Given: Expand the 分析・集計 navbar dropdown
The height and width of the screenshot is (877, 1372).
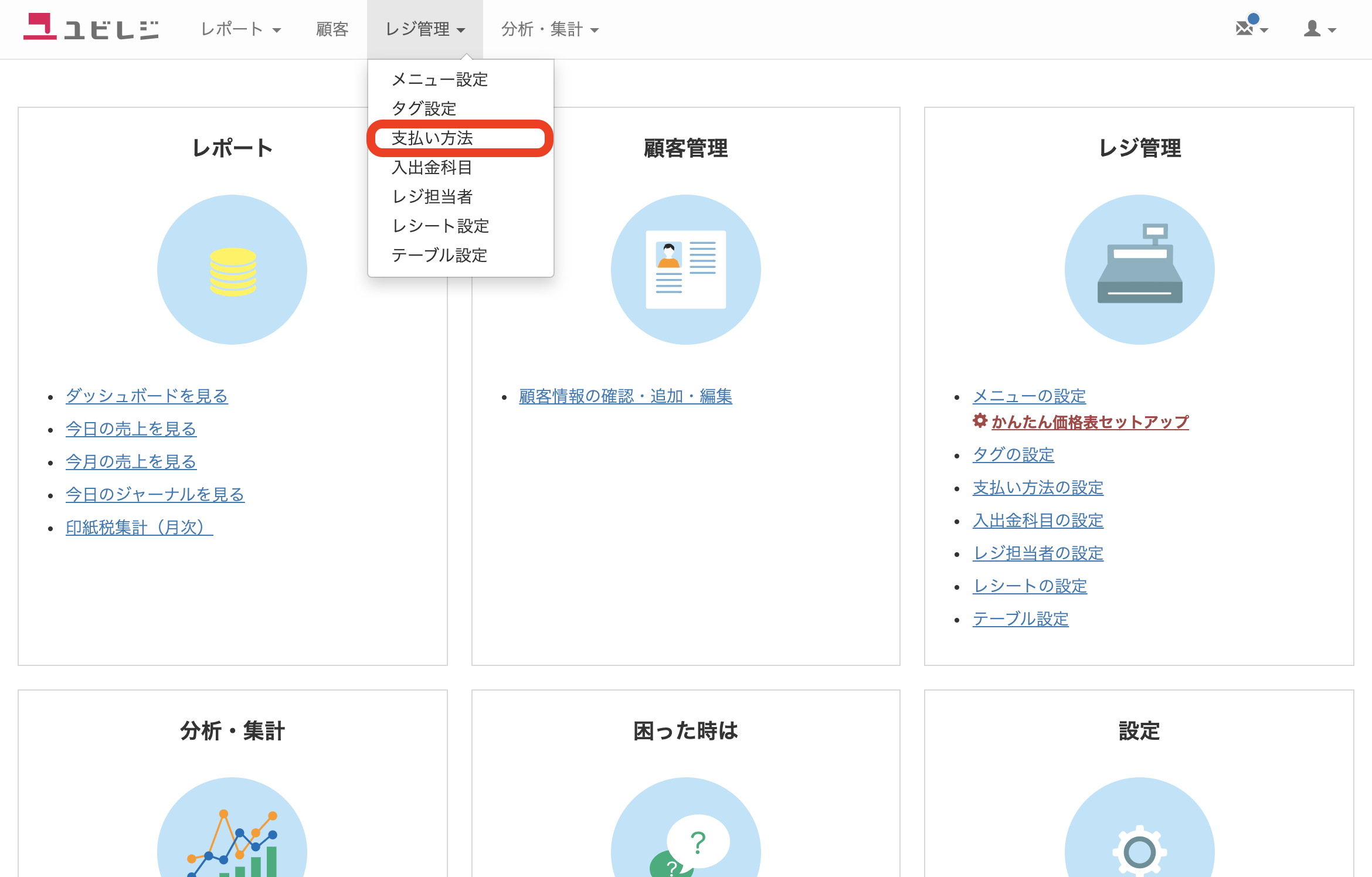Looking at the screenshot, I should (550, 29).
